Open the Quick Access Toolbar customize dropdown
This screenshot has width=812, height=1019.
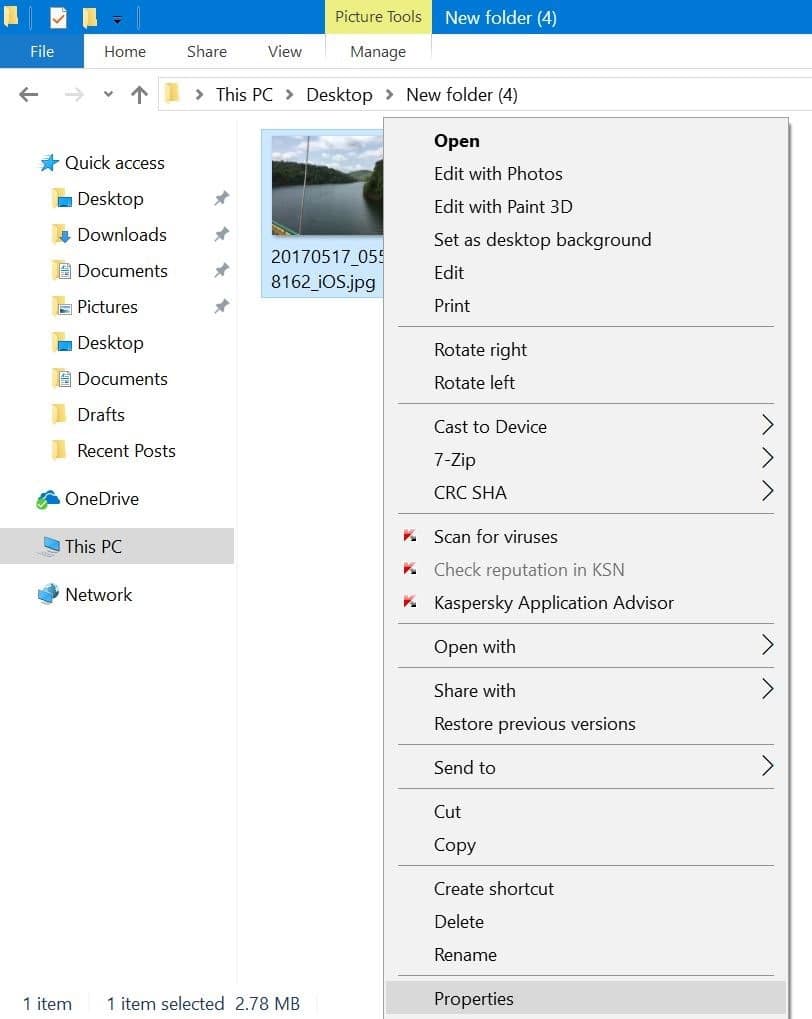116,17
